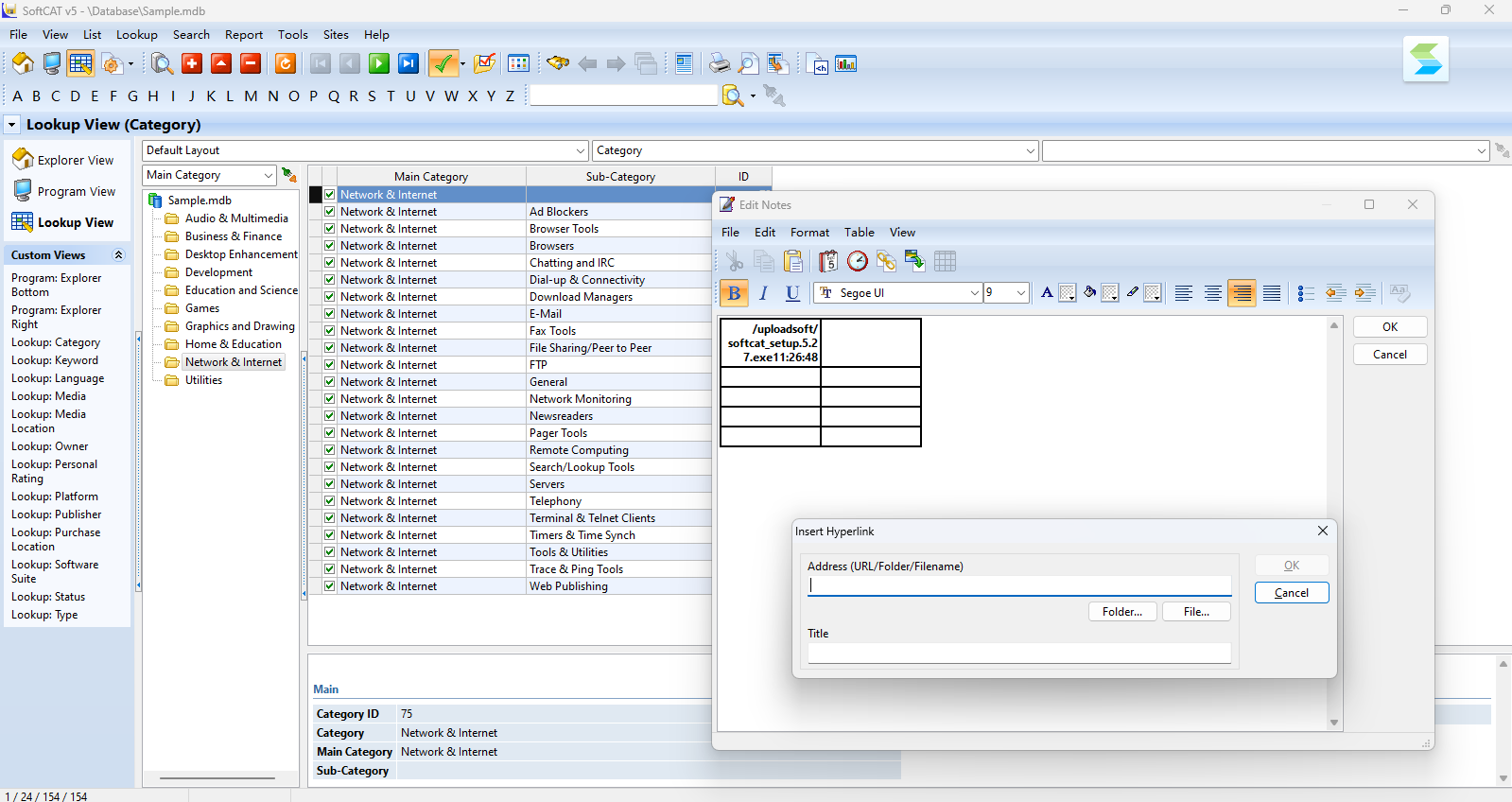This screenshot has height=802, width=1512.
Task: Click the bullet list icon in Edit Notes
Action: 1306,293
